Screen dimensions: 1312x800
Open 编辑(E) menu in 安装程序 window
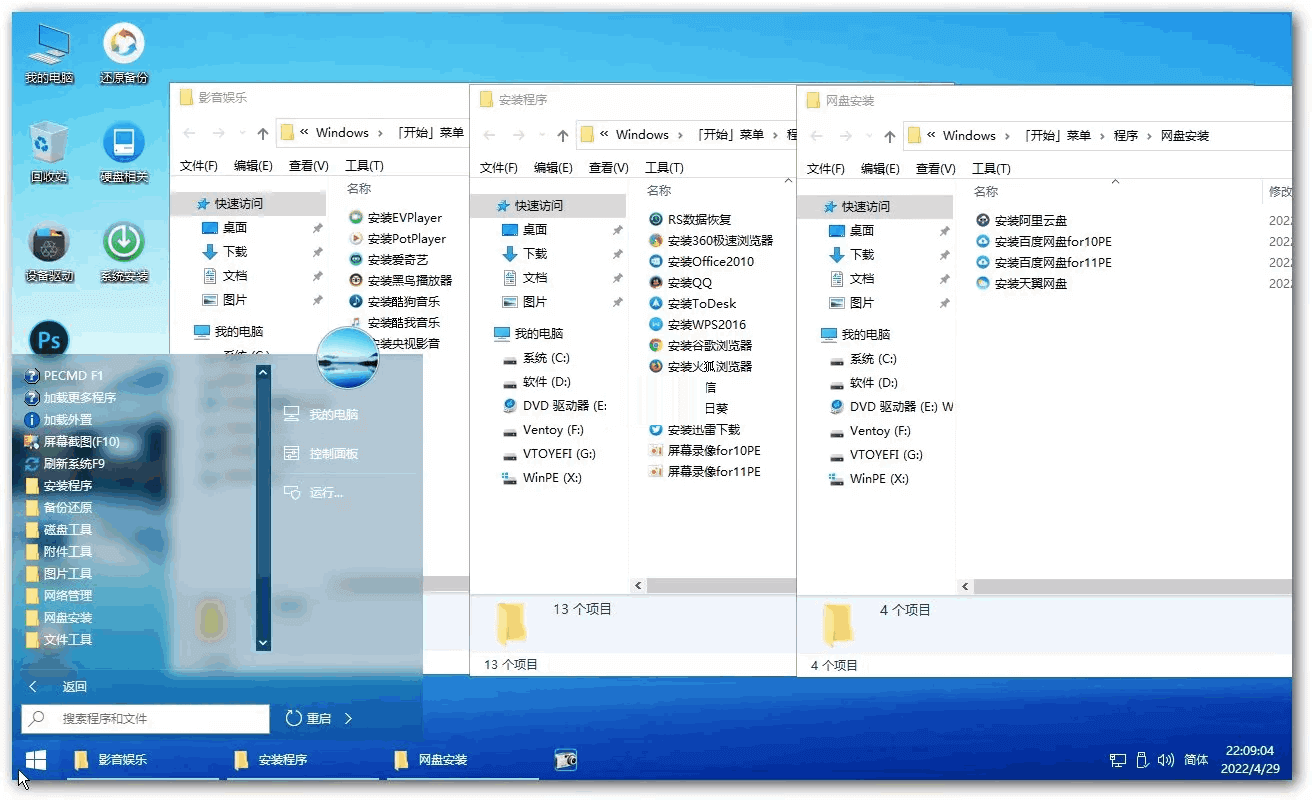(x=553, y=167)
